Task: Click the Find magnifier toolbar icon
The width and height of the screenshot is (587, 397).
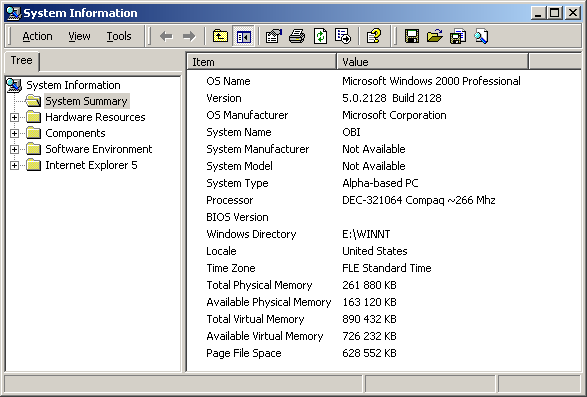Action: 481,36
